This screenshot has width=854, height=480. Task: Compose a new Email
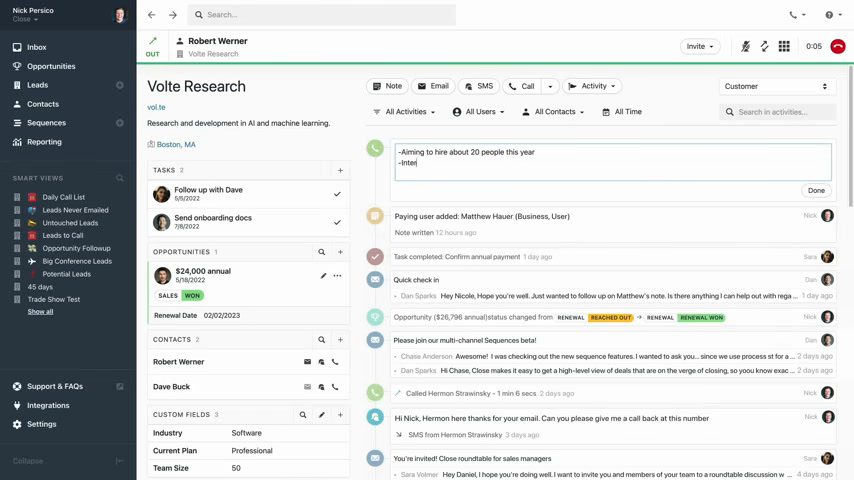pyautogui.click(x=433, y=86)
